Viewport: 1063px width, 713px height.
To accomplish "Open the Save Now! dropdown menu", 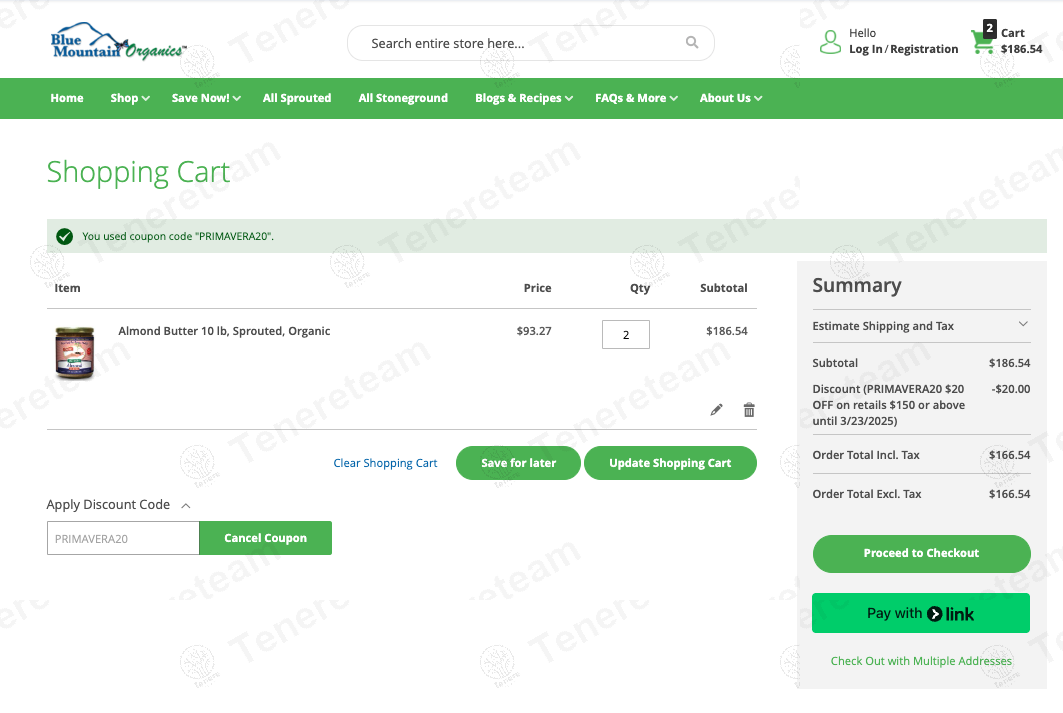I will pyautogui.click(x=205, y=98).
